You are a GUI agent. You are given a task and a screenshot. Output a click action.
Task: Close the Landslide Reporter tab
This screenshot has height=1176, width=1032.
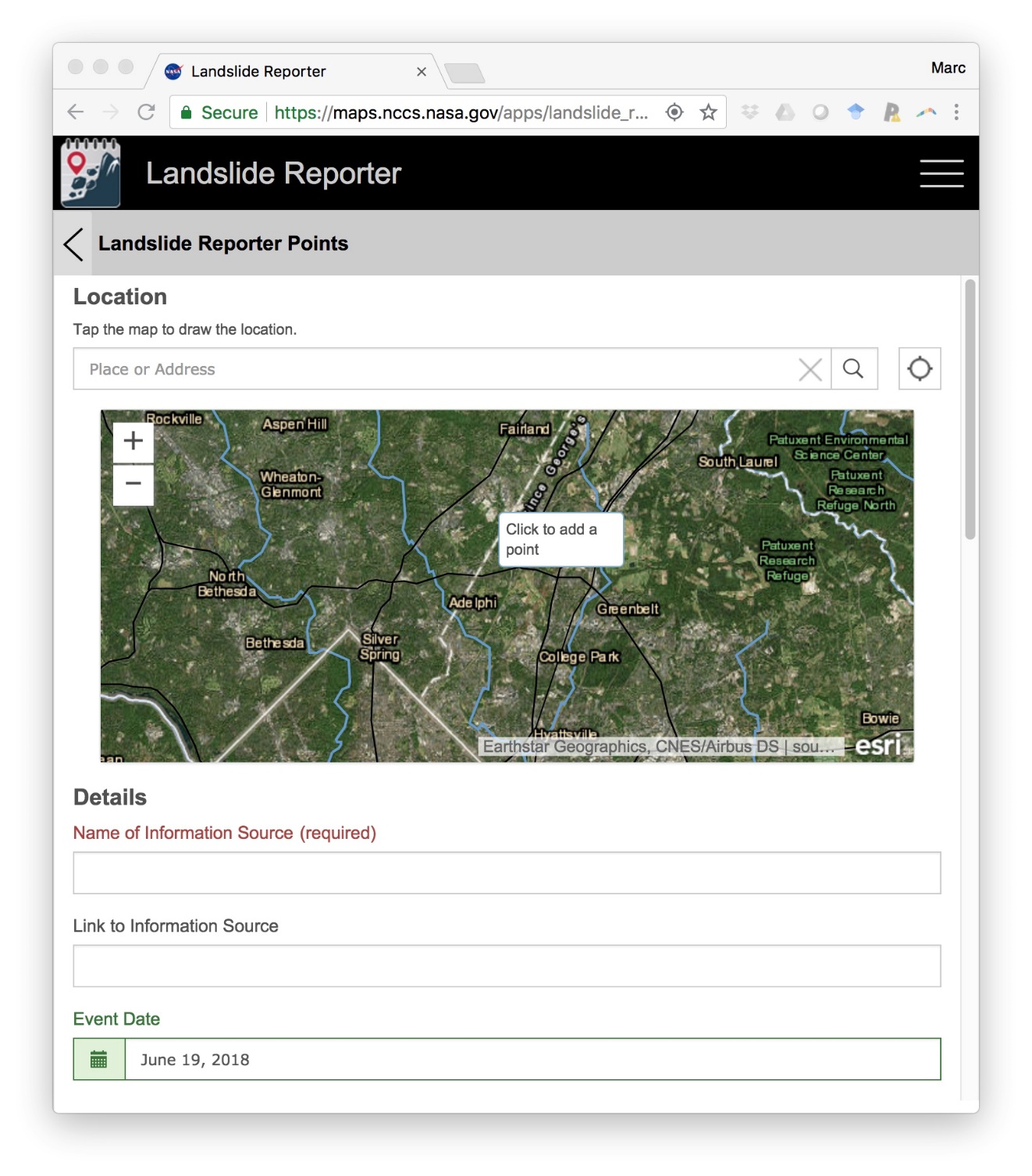point(422,72)
